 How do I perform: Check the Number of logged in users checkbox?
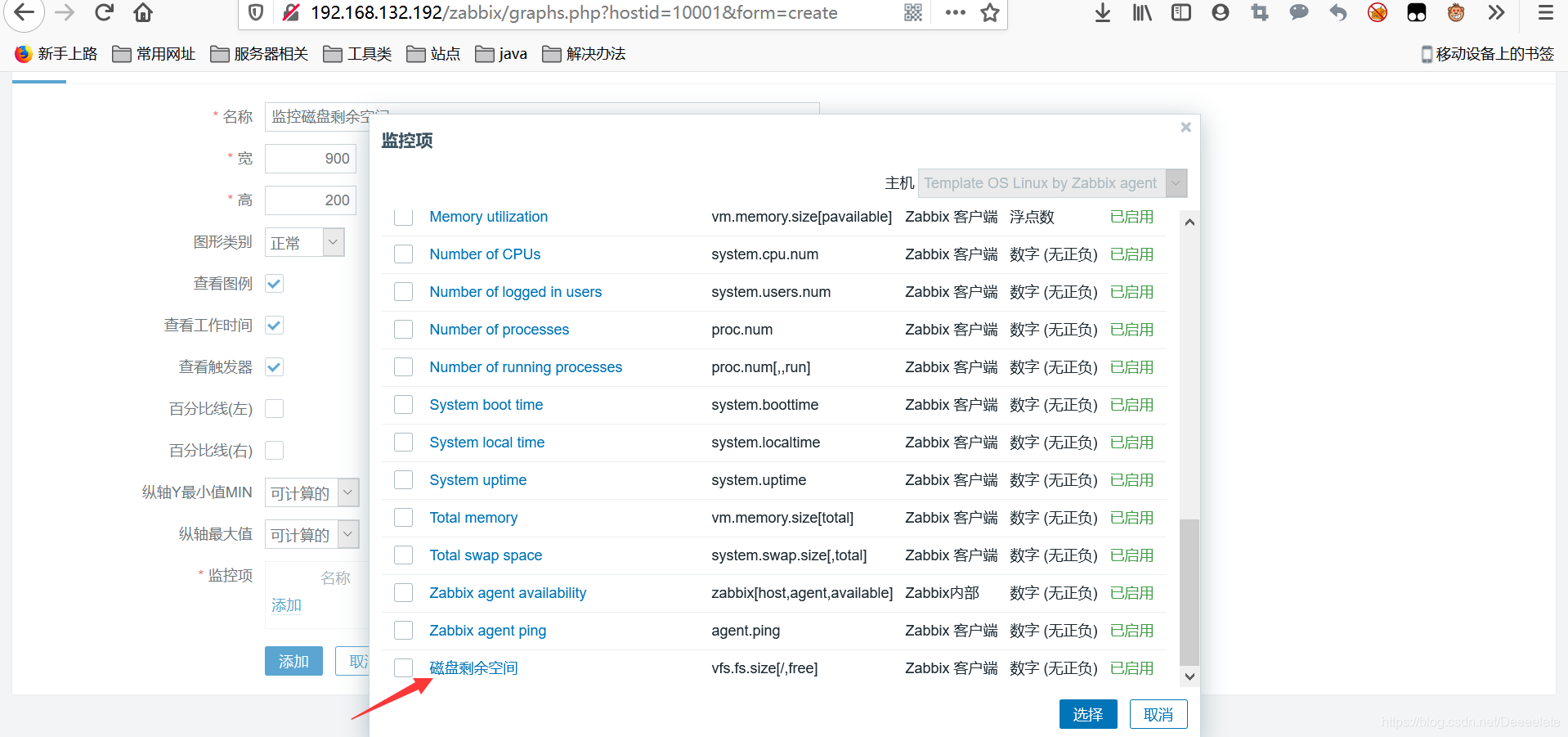403,292
